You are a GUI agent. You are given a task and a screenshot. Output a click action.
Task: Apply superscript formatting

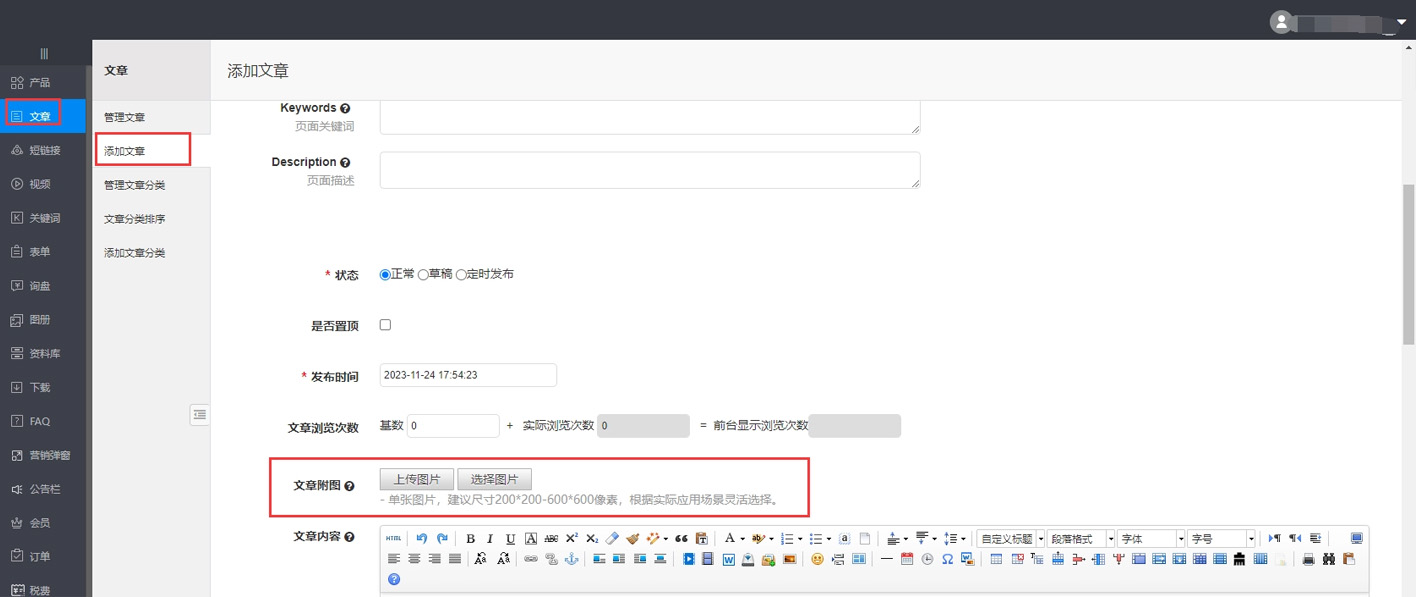click(x=571, y=538)
